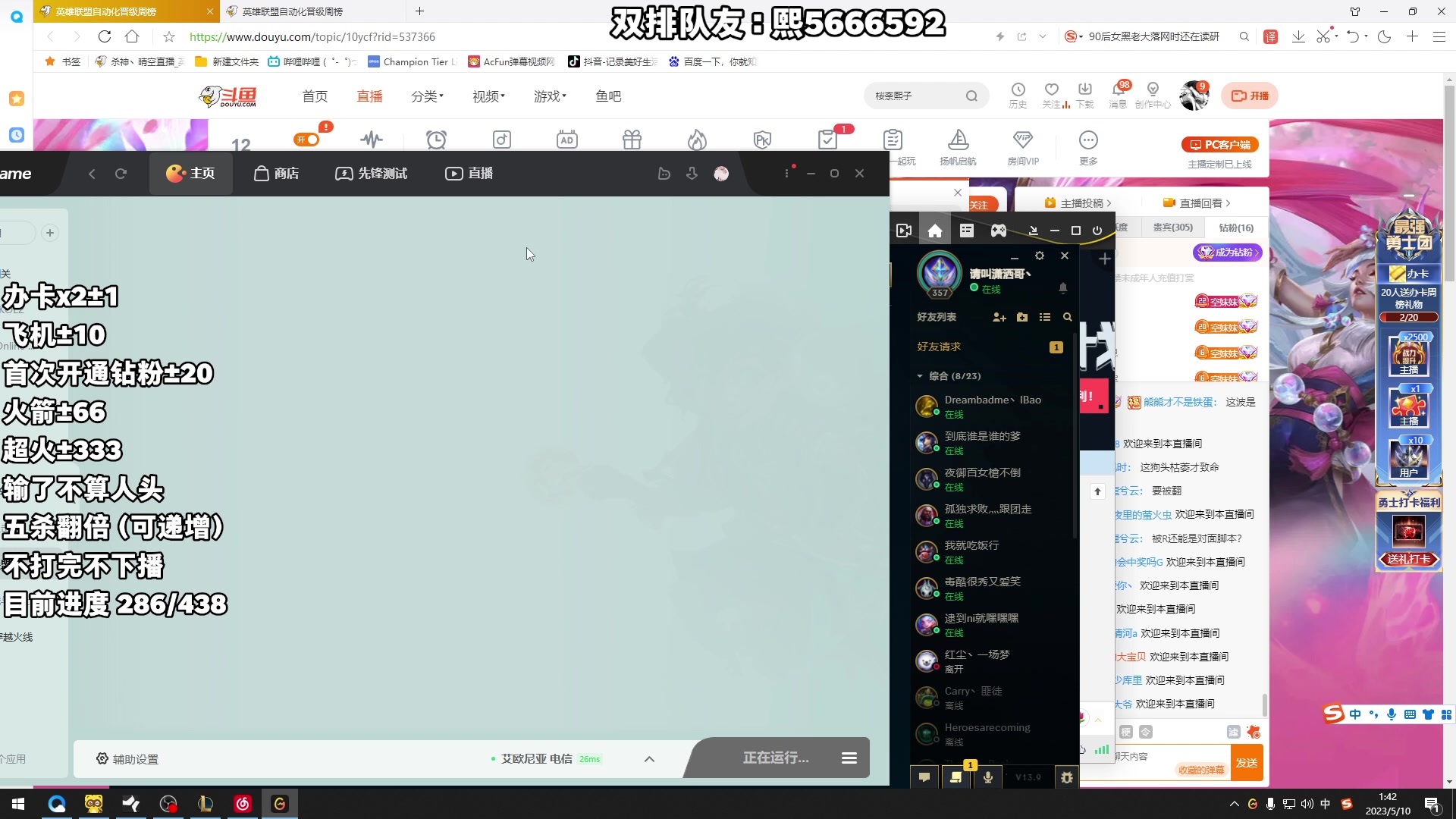Viewport: 1456px width, 819px height.
Task: Open the overlay video recording icon
Action: tap(904, 231)
